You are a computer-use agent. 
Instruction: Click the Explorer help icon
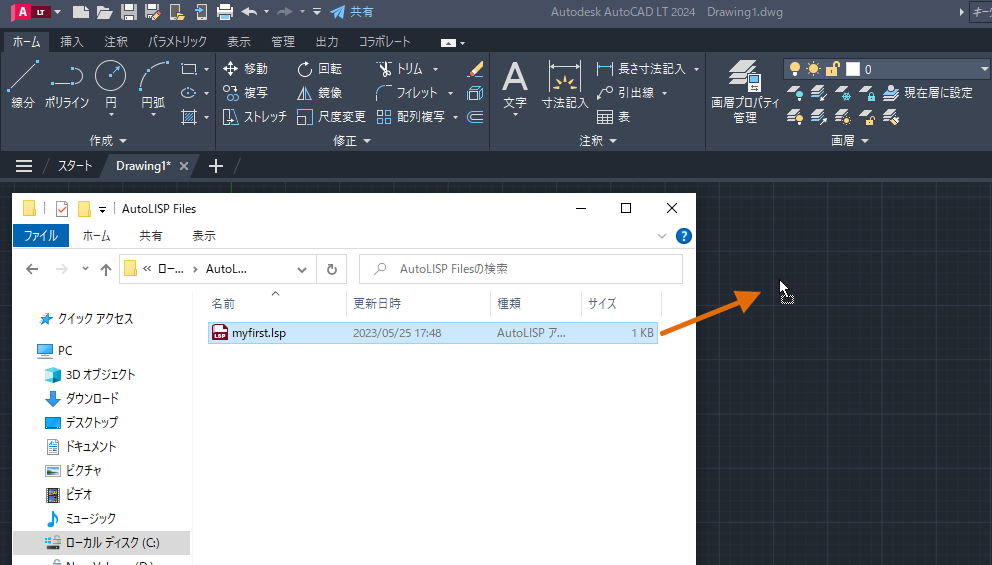[683, 236]
